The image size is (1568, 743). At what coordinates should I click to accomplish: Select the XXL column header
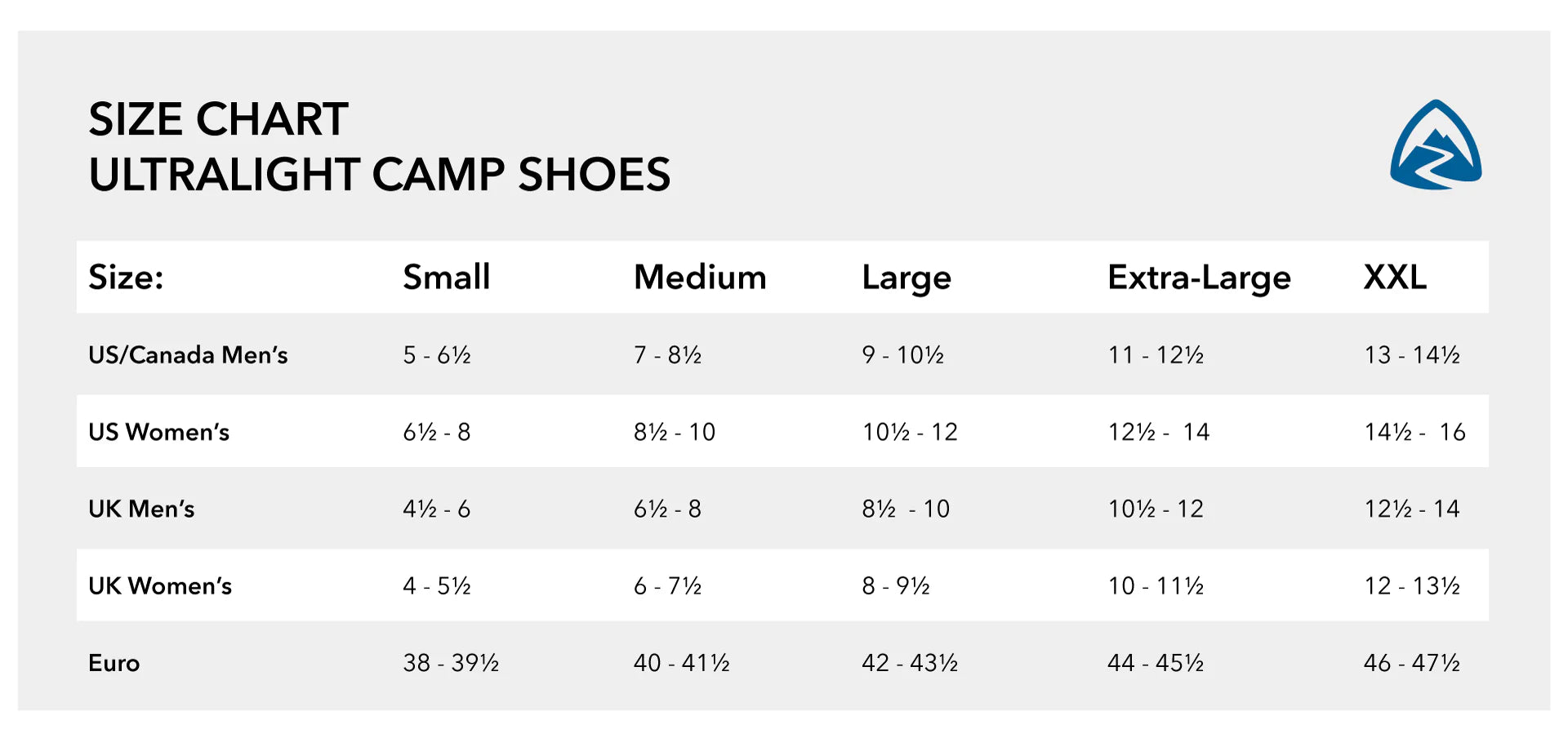(1395, 278)
